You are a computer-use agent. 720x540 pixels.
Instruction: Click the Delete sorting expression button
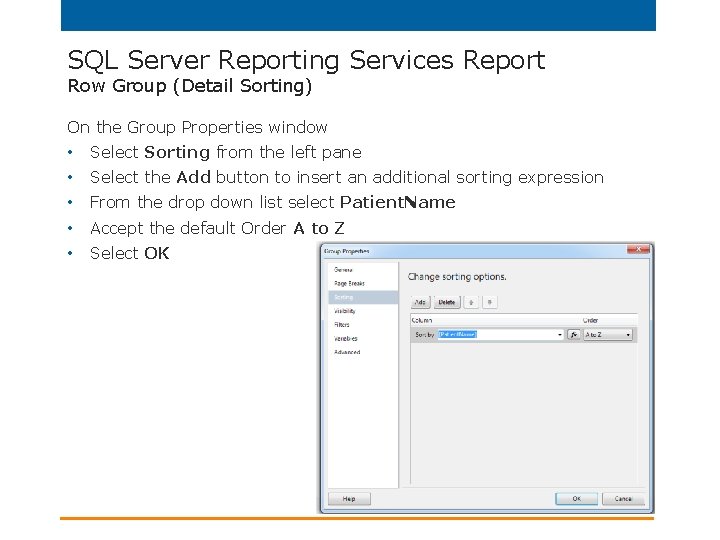point(447,302)
